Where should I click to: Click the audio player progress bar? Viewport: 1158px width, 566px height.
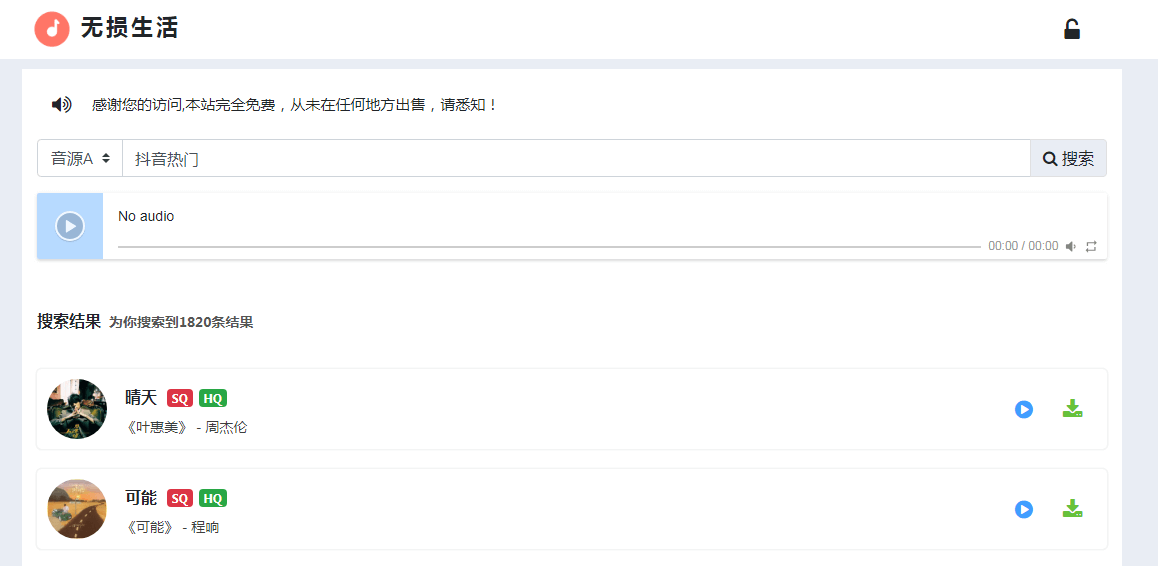tap(548, 246)
